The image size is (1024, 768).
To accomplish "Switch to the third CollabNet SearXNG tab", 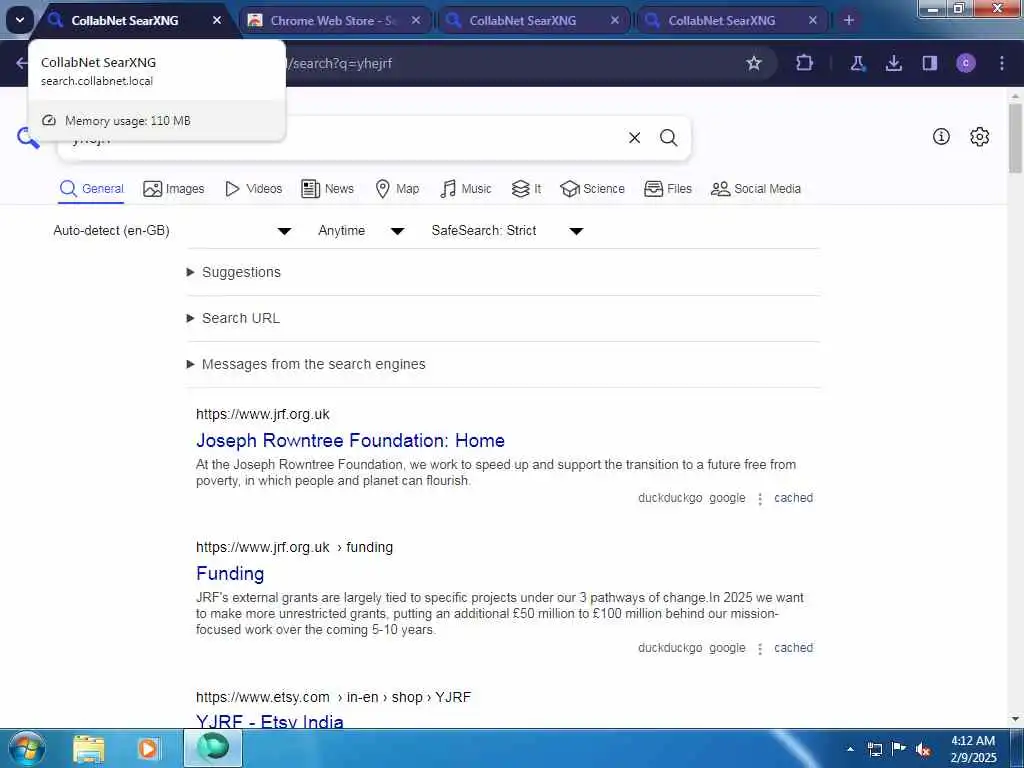I will point(522,20).
